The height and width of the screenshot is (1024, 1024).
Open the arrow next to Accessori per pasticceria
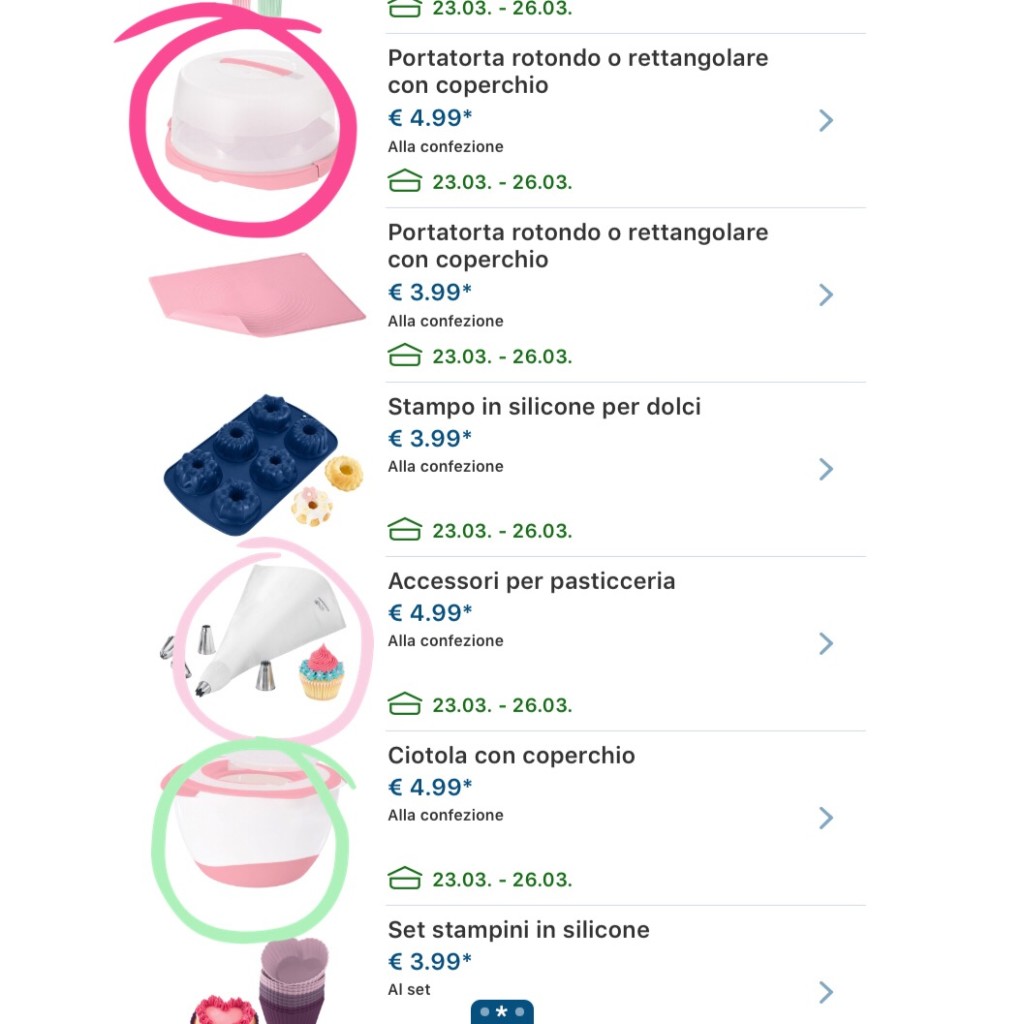pyautogui.click(x=826, y=643)
